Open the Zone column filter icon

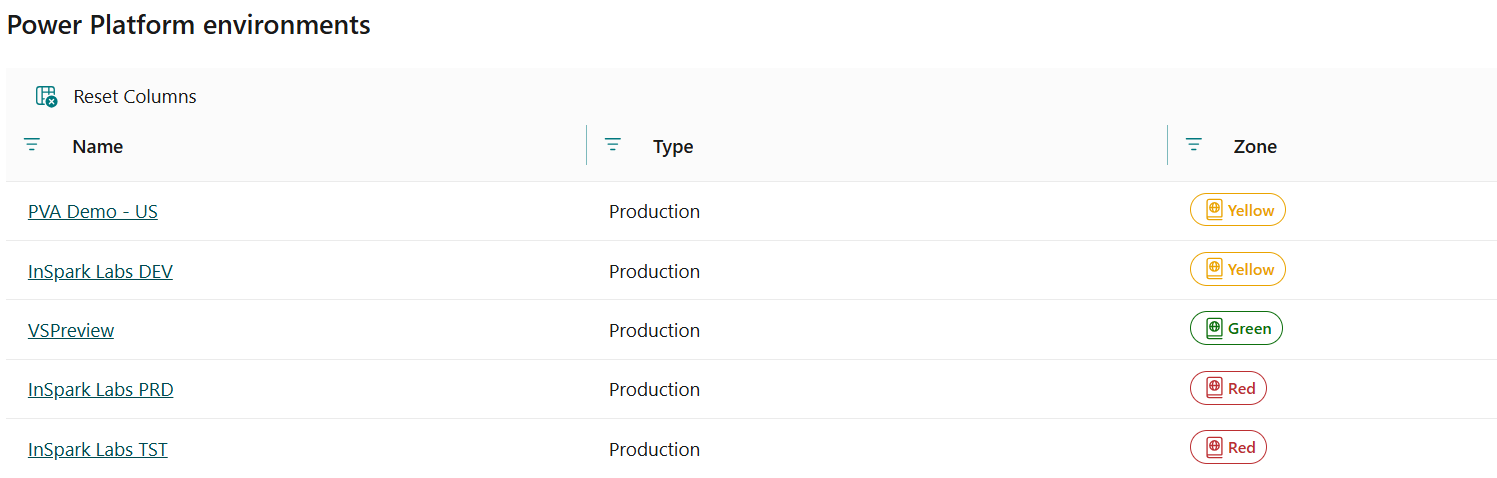[1193, 145]
